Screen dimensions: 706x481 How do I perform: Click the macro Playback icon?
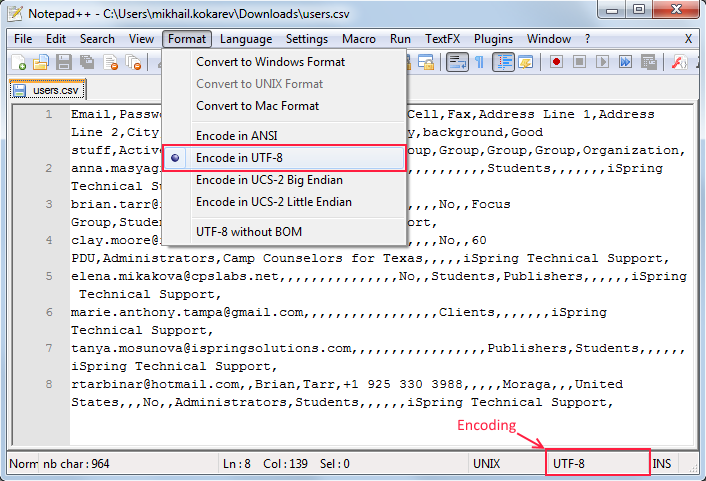602,62
